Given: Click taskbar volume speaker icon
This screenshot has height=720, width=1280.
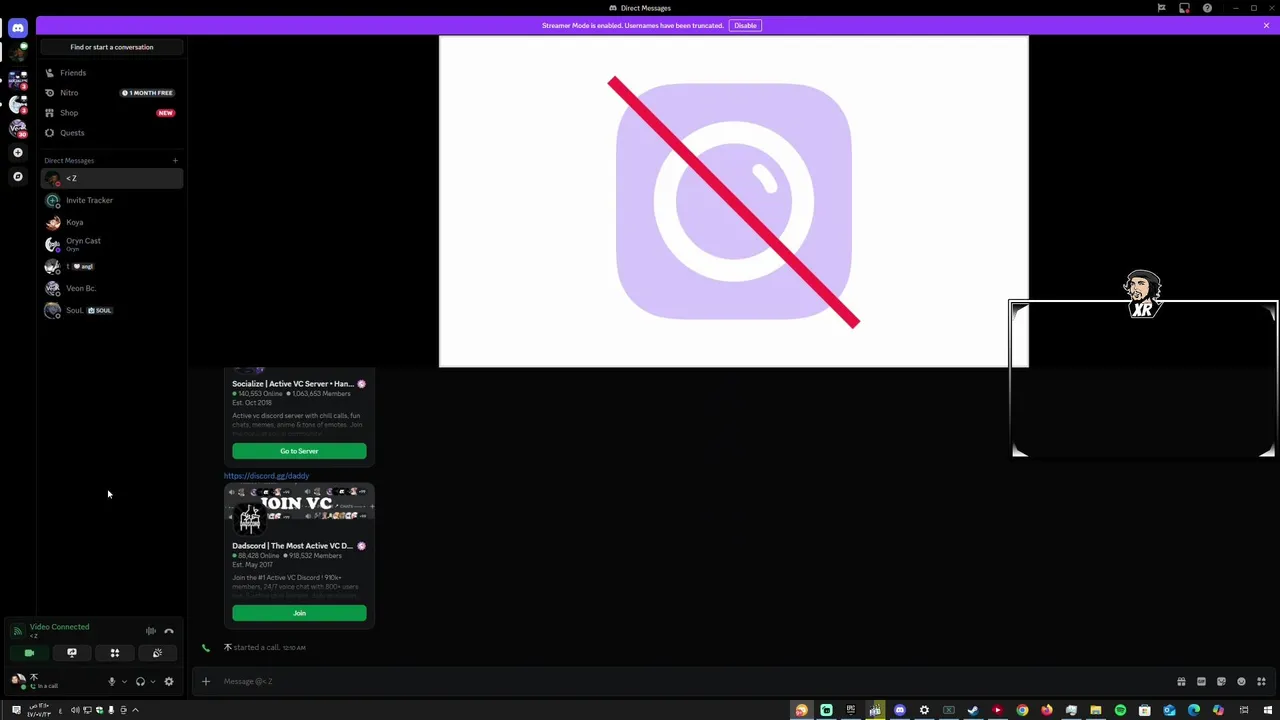Looking at the screenshot, I should [x=75, y=710].
